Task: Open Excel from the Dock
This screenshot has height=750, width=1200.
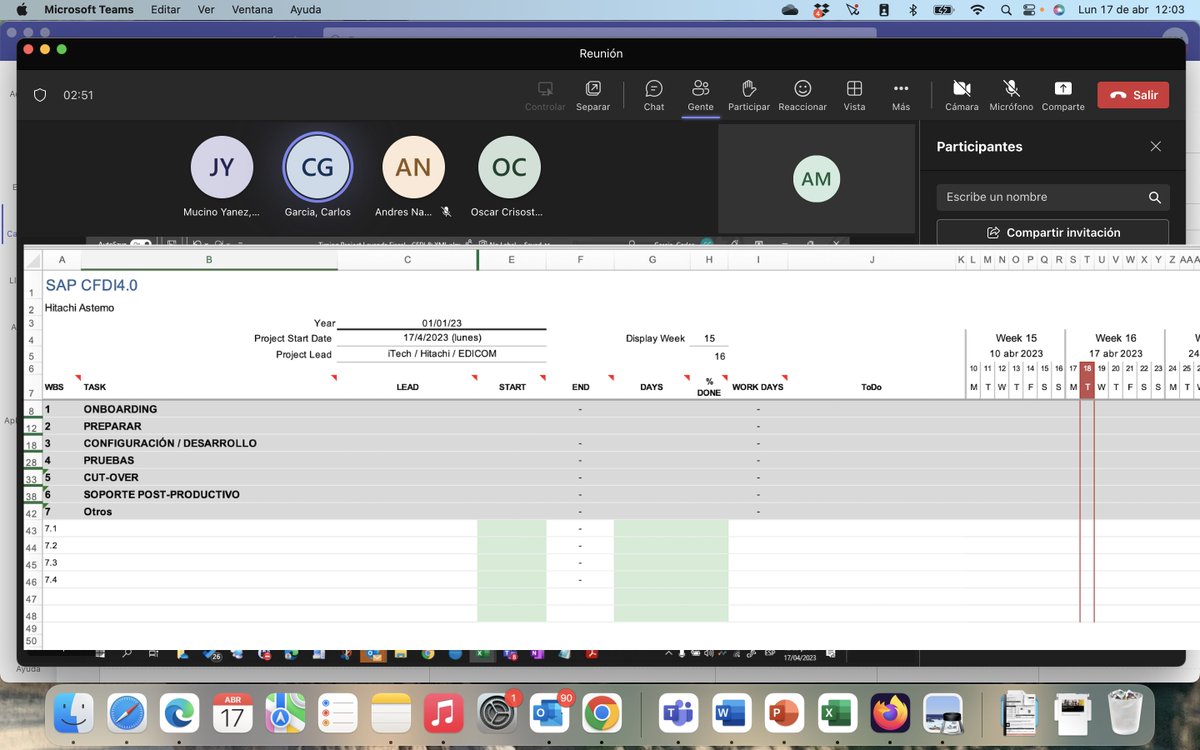Action: tap(837, 714)
